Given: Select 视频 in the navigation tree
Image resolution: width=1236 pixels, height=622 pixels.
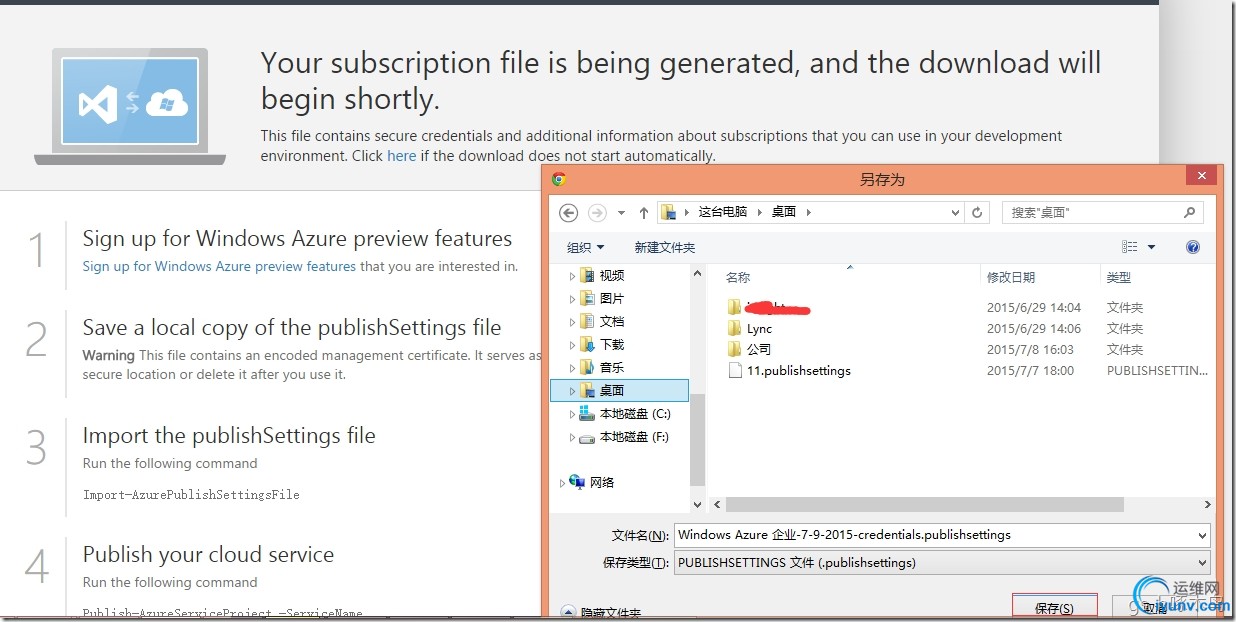Looking at the screenshot, I should (612, 276).
